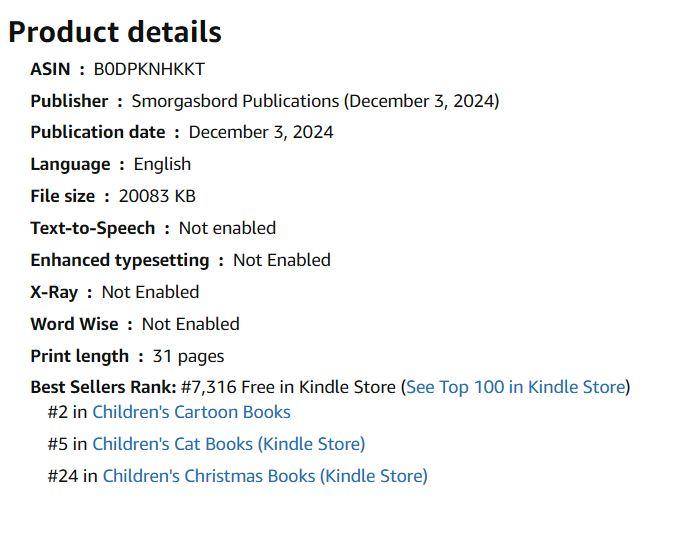Click the #2 rank number
The width and height of the screenshot is (687, 542).
55,412
